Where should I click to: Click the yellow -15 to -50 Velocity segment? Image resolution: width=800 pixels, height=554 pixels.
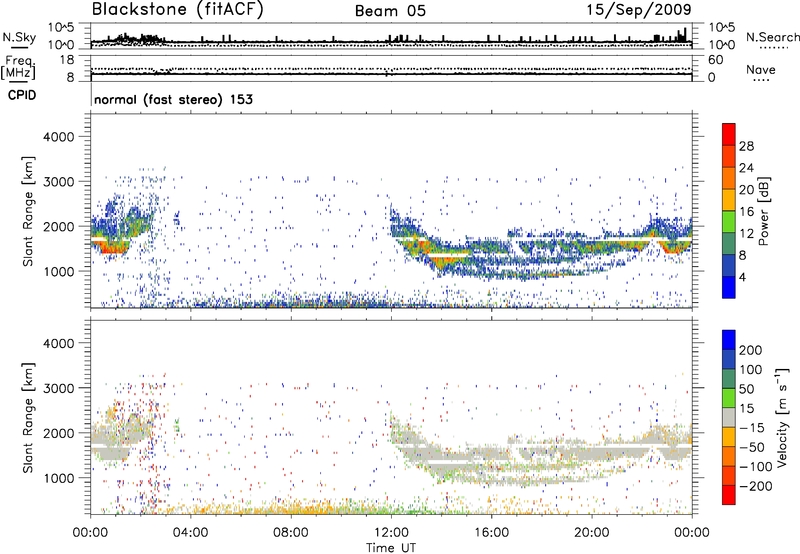pyautogui.click(x=729, y=437)
